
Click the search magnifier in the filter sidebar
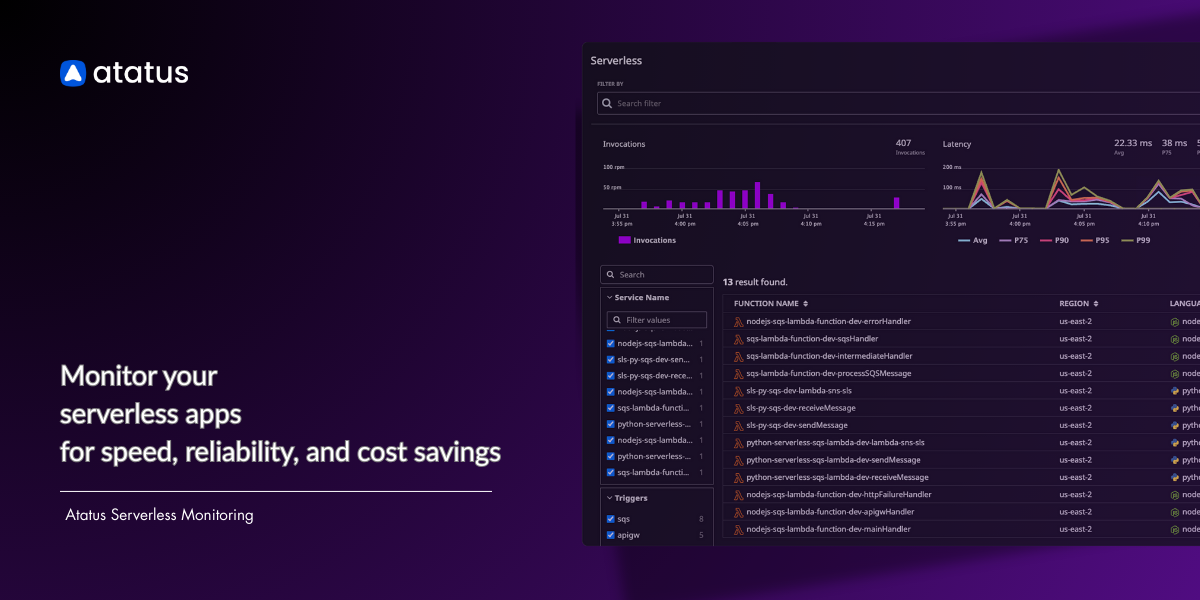coord(610,274)
